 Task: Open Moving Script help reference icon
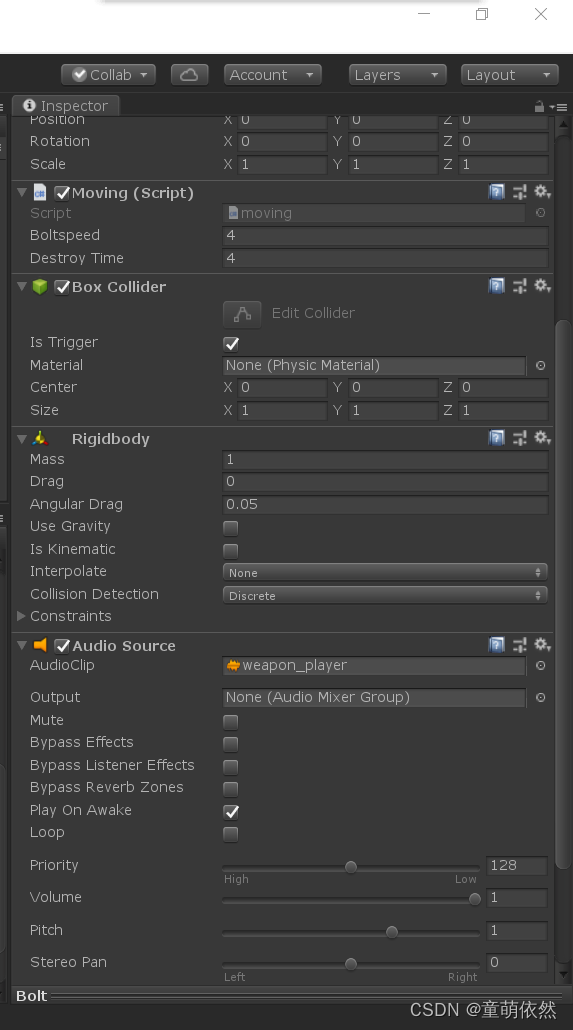pos(497,192)
